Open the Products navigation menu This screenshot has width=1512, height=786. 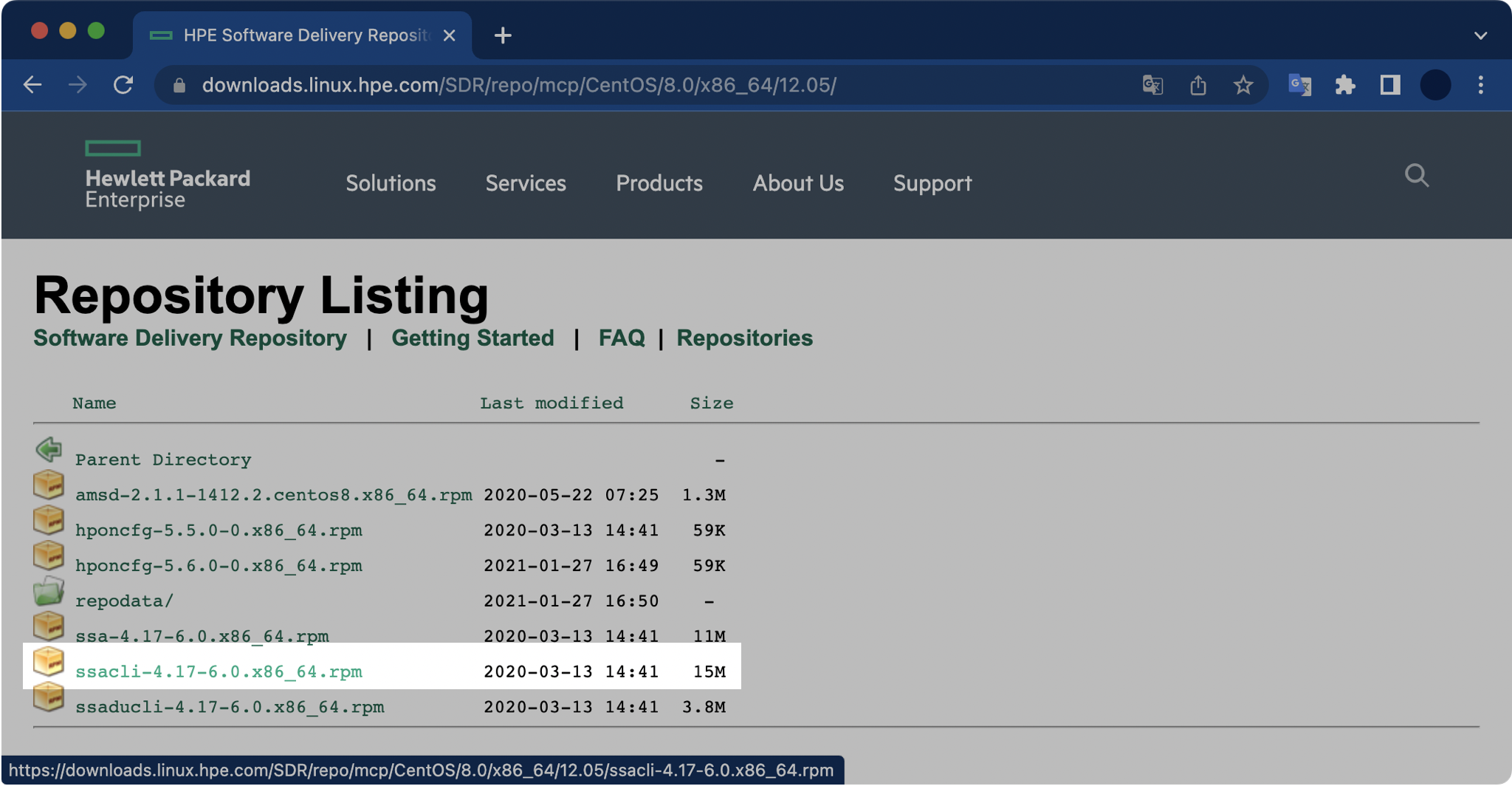tap(659, 183)
